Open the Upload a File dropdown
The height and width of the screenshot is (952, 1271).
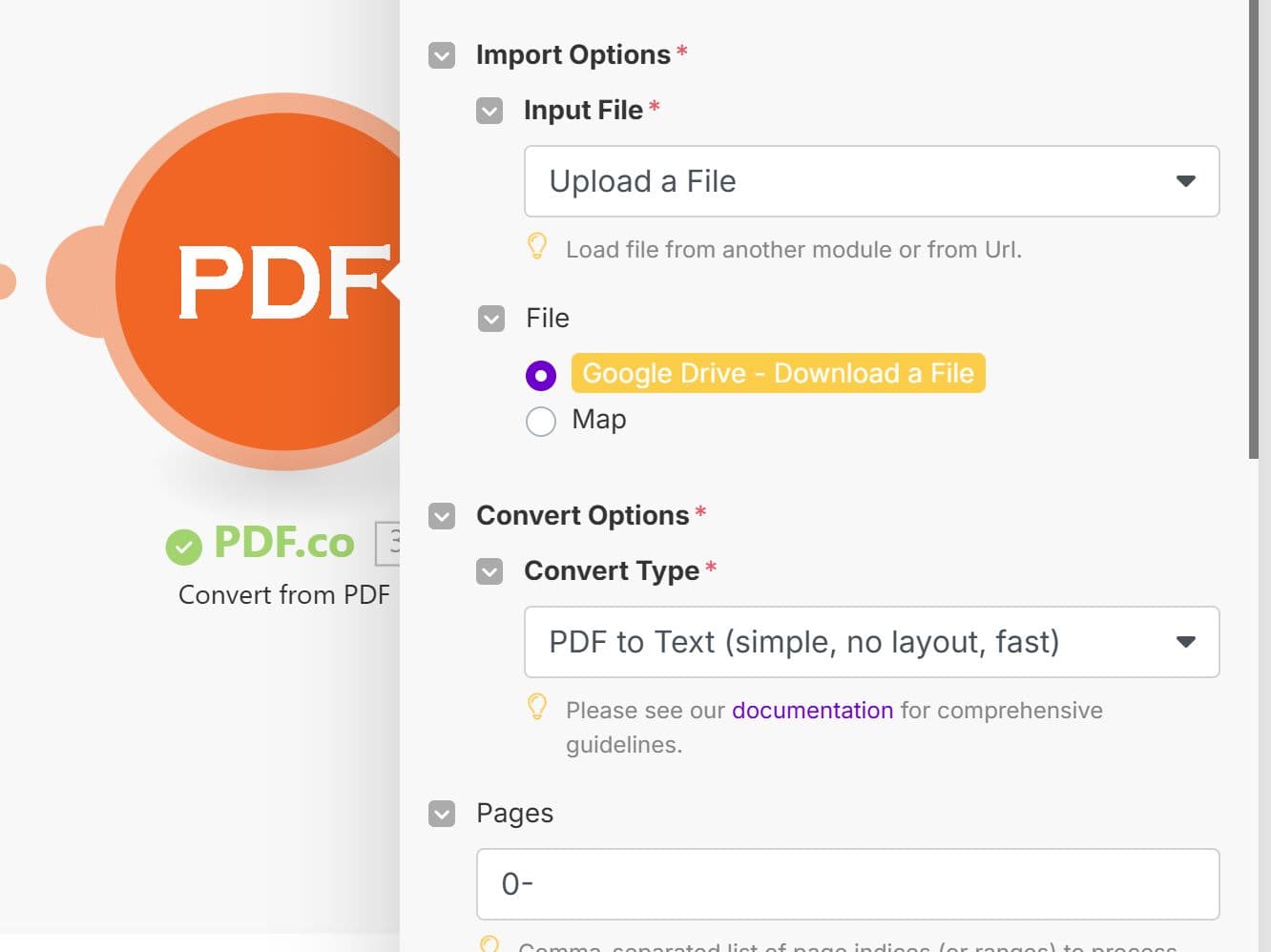coord(870,181)
